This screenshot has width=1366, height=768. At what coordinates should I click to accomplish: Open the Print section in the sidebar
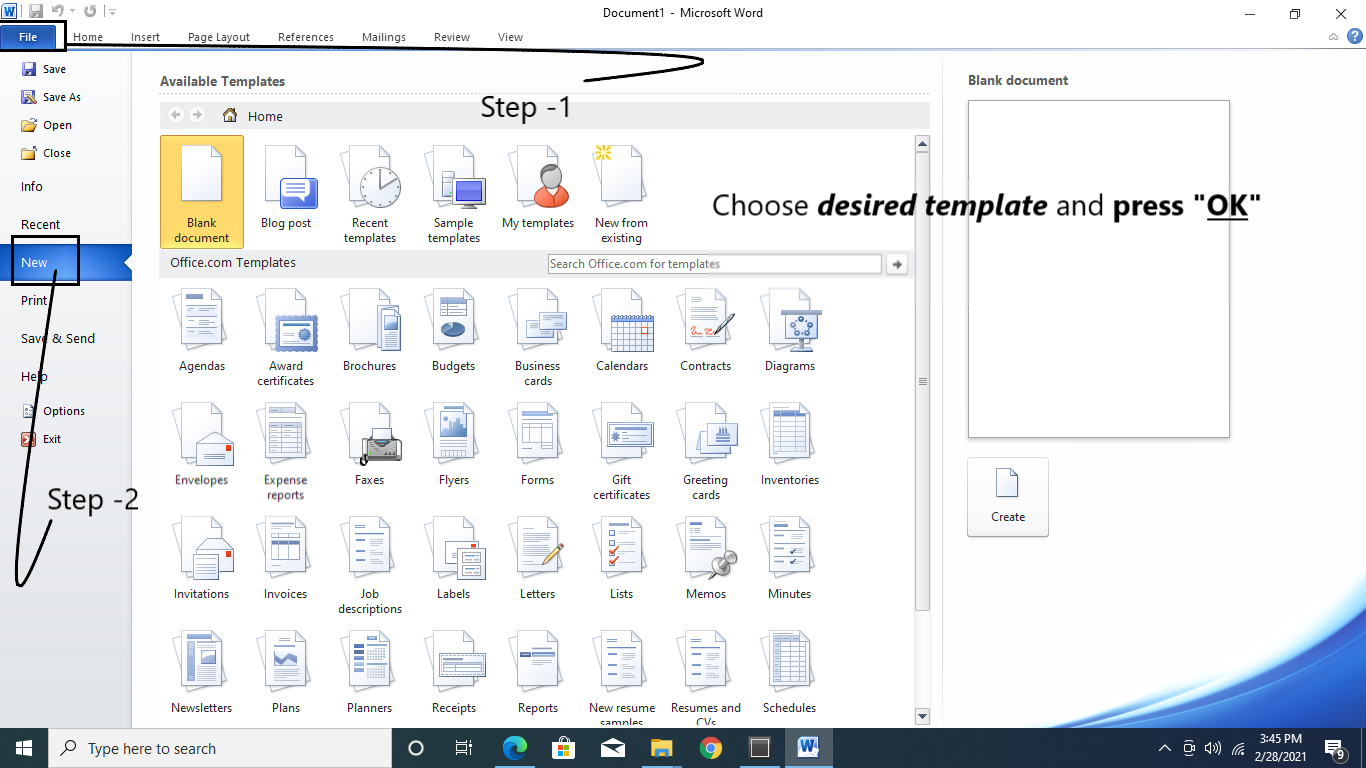point(34,300)
